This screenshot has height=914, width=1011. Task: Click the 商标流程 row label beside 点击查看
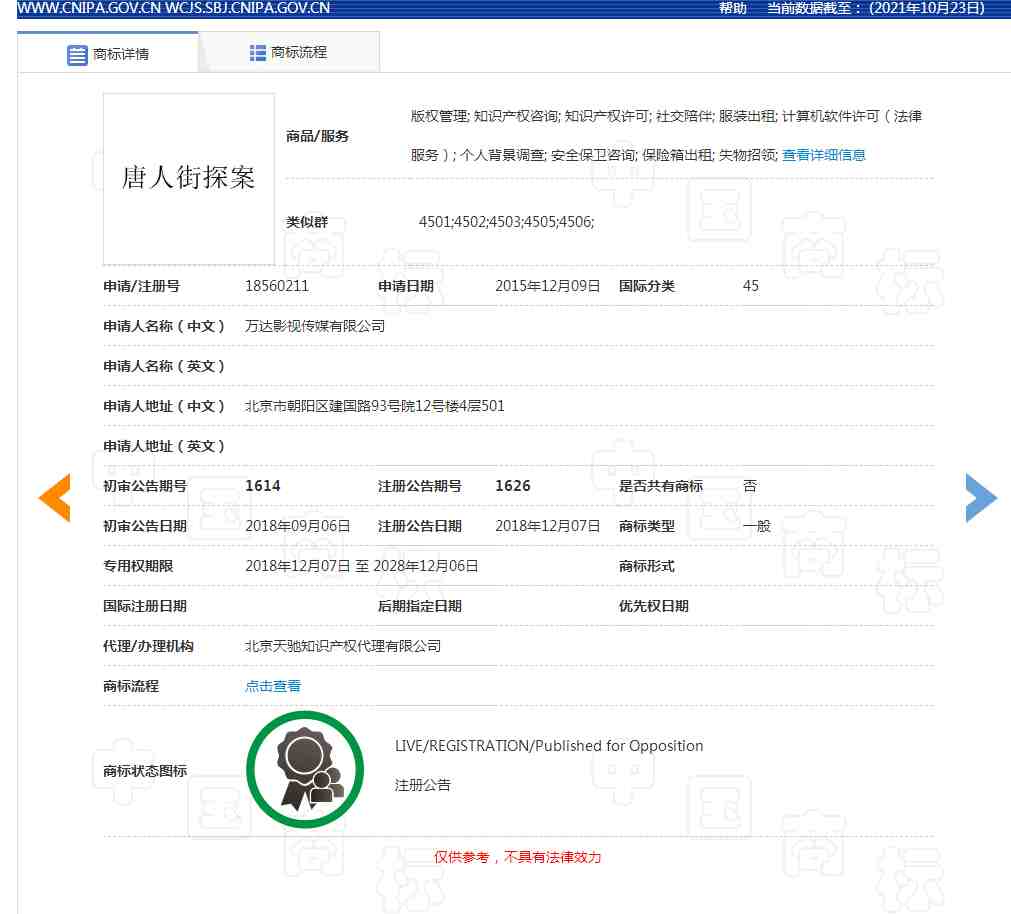pos(131,686)
